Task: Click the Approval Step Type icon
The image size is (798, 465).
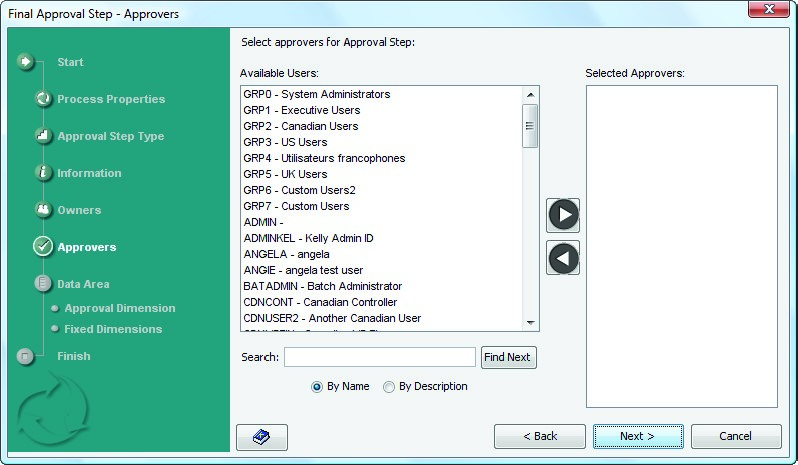Action: [x=43, y=136]
